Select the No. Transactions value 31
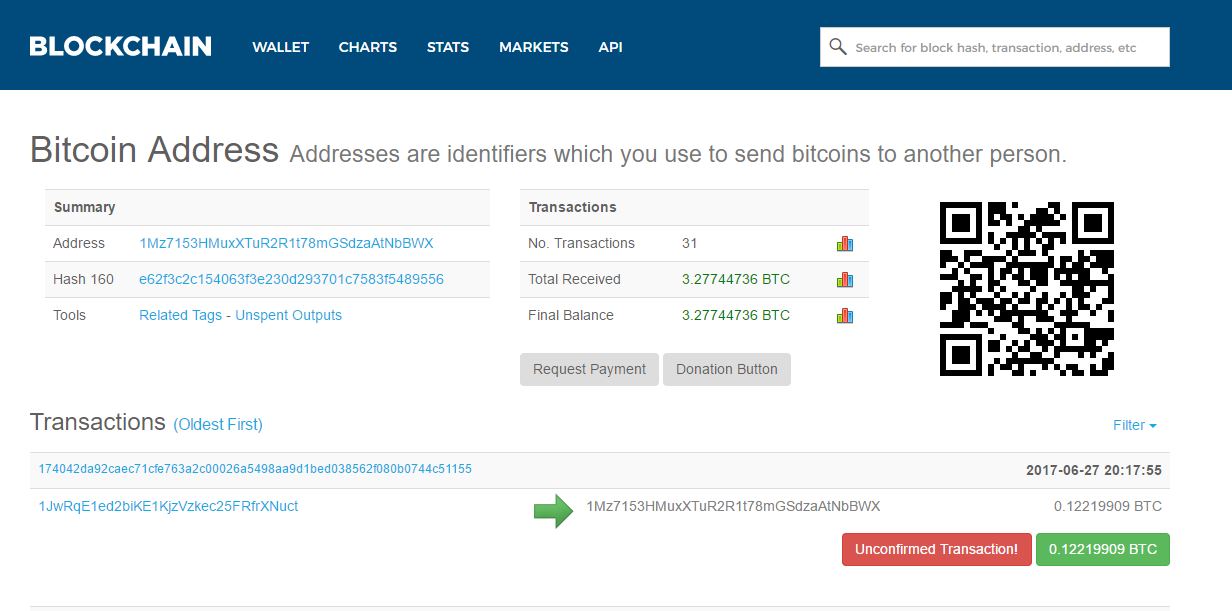The height and width of the screenshot is (611, 1232). pos(690,243)
